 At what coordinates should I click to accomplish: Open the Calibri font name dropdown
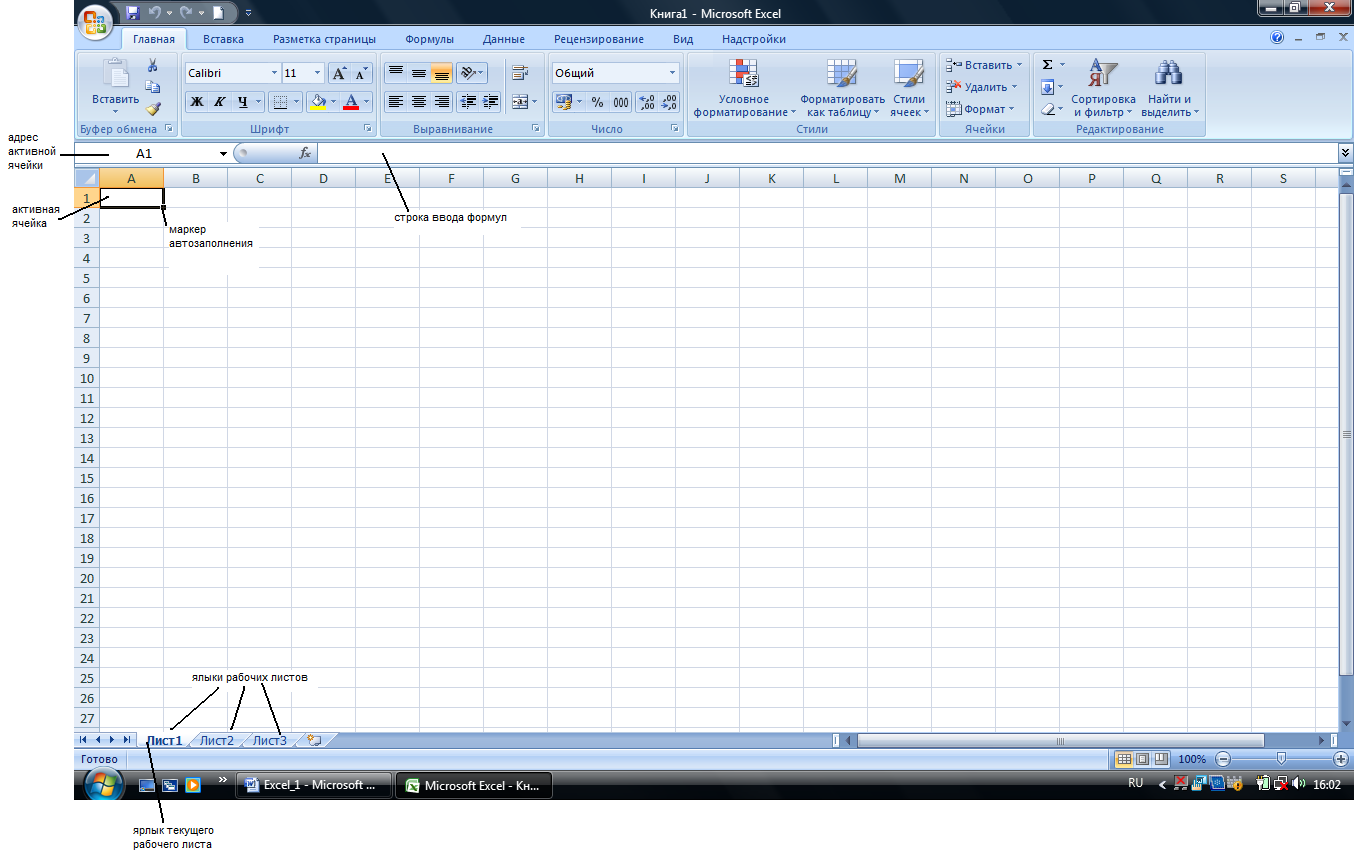tap(274, 73)
